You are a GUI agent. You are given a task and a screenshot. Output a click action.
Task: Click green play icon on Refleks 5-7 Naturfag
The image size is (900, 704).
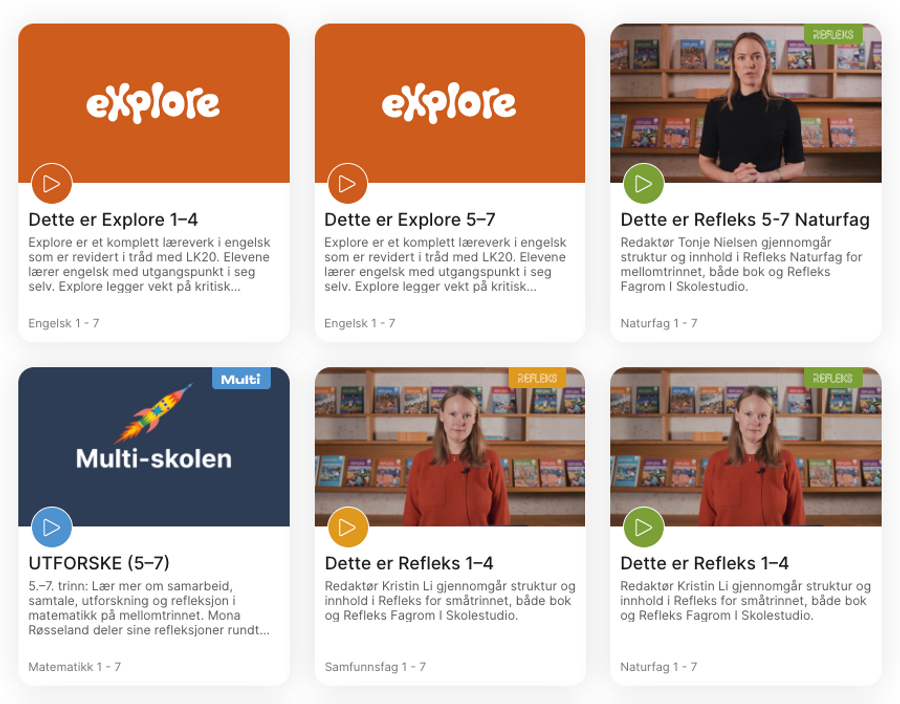point(643,184)
